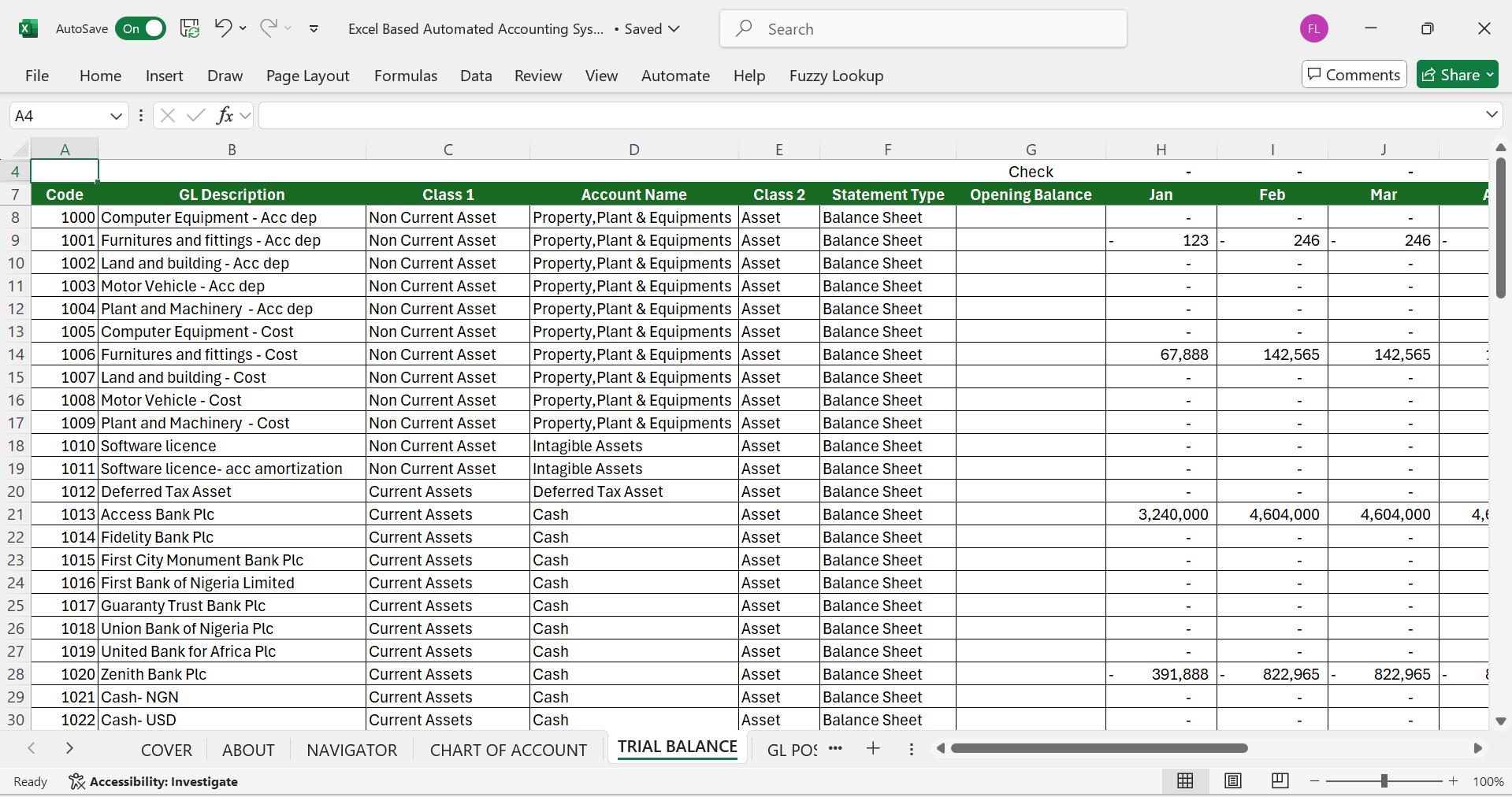Select the Data ribbon tab
This screenshot has width=1512, height=797.
pos(476,76)
